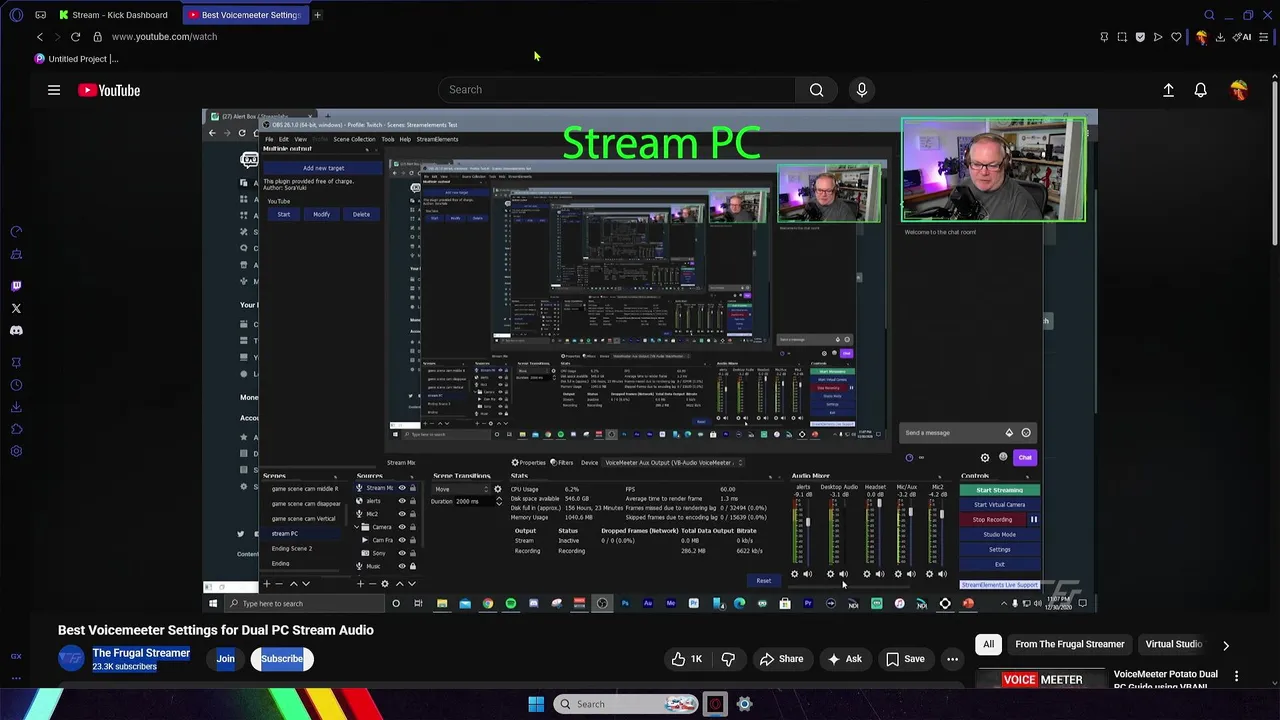Open the YouTube guide hamburger menu

(x=54, y=90)
